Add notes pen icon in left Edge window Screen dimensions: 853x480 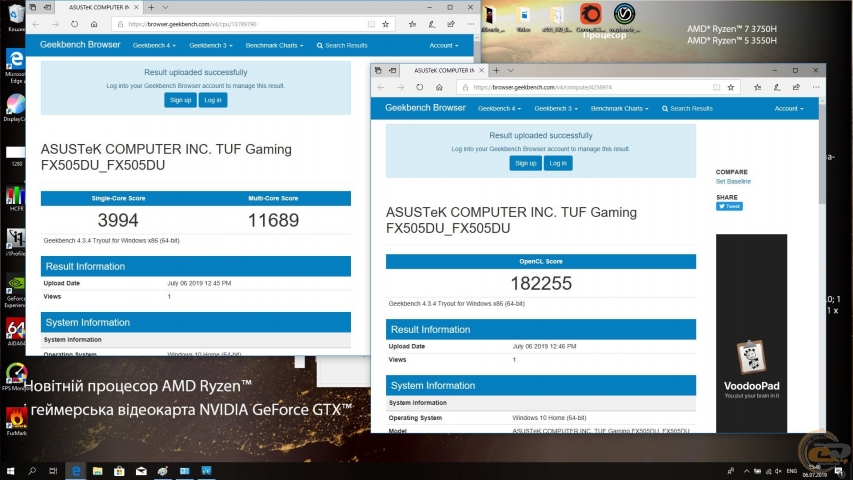tap(431, 24)
